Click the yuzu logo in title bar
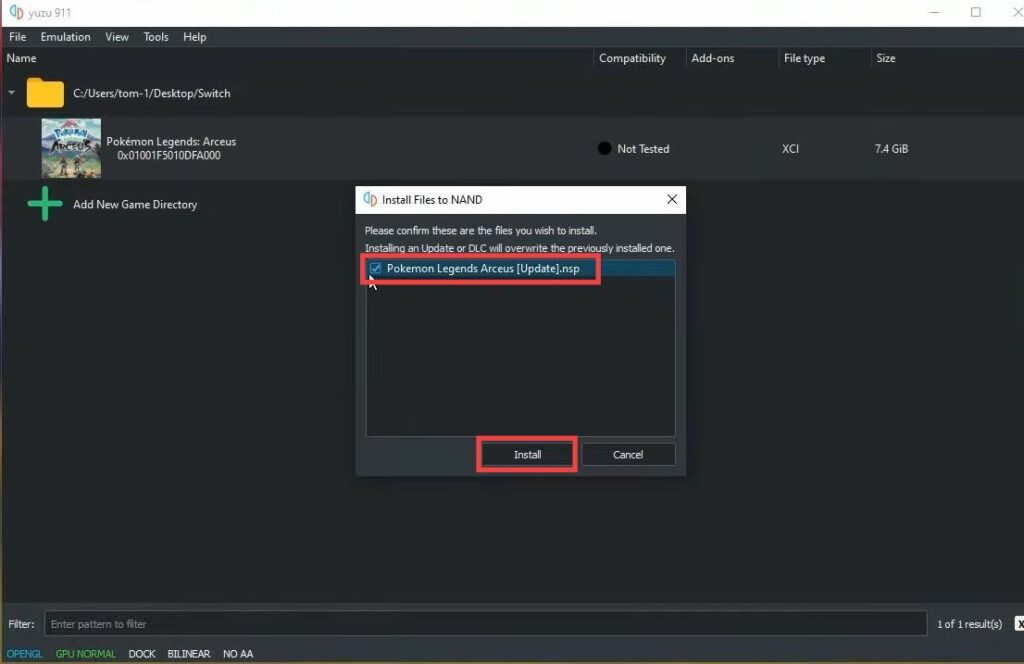Viewport: 1024px width, 664px height. coord(16,12)
